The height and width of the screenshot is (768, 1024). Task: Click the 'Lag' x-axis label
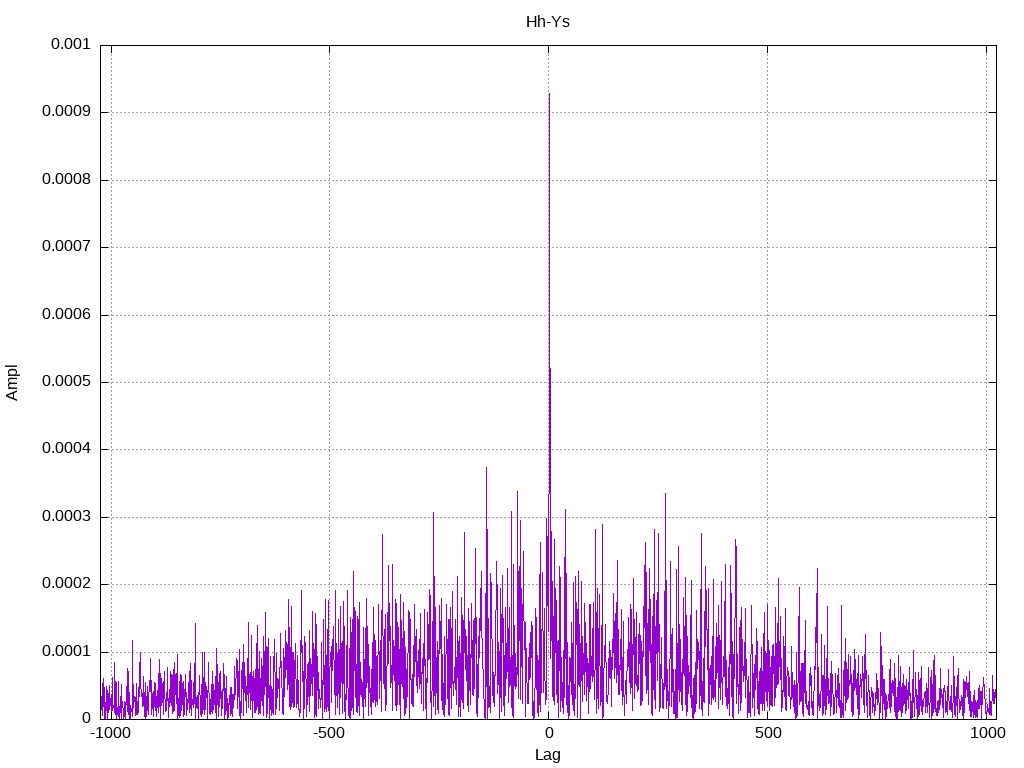[547, 755]
